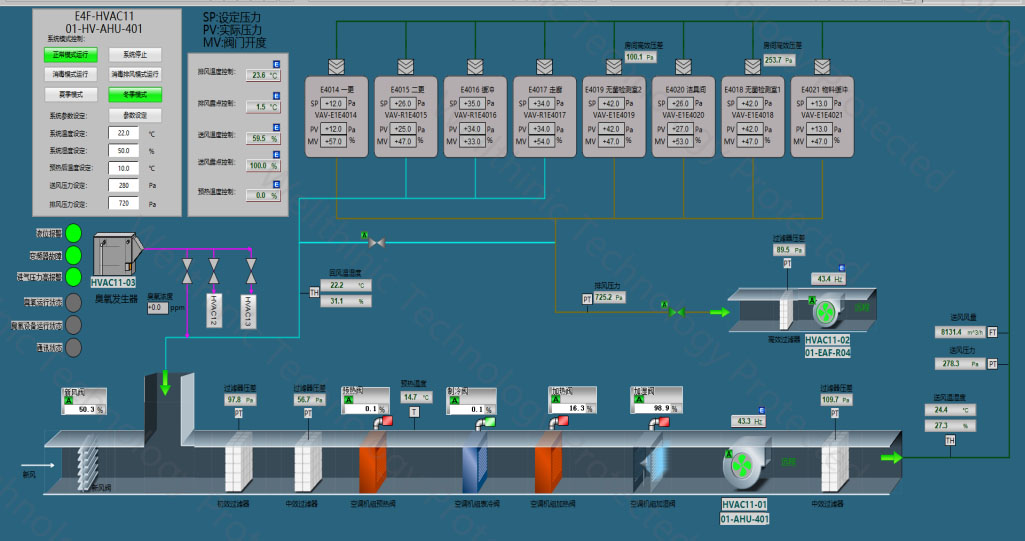Click the gray ozone running status lamp (臭氧运行状态)
The width and height of the screenshot is (1025, 541).
(73, 303)
